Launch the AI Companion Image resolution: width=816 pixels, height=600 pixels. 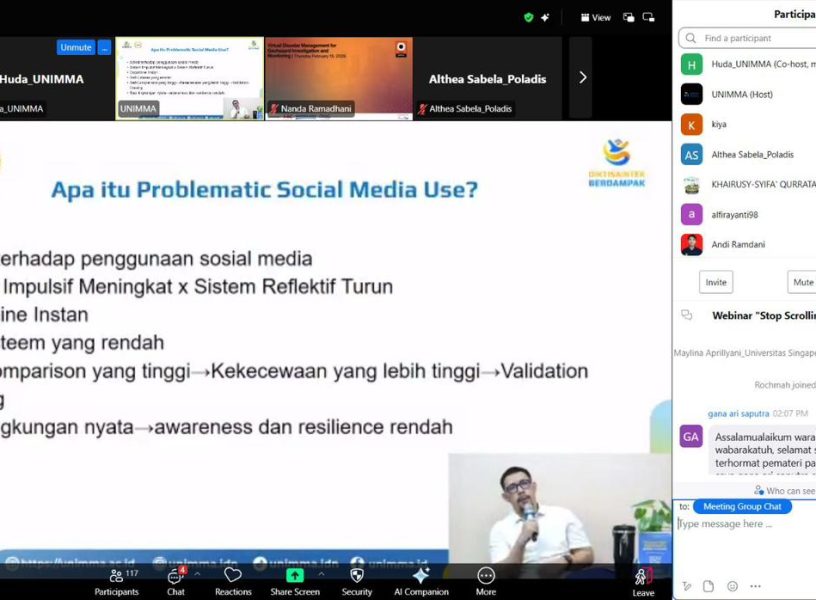tap(421, 576)
